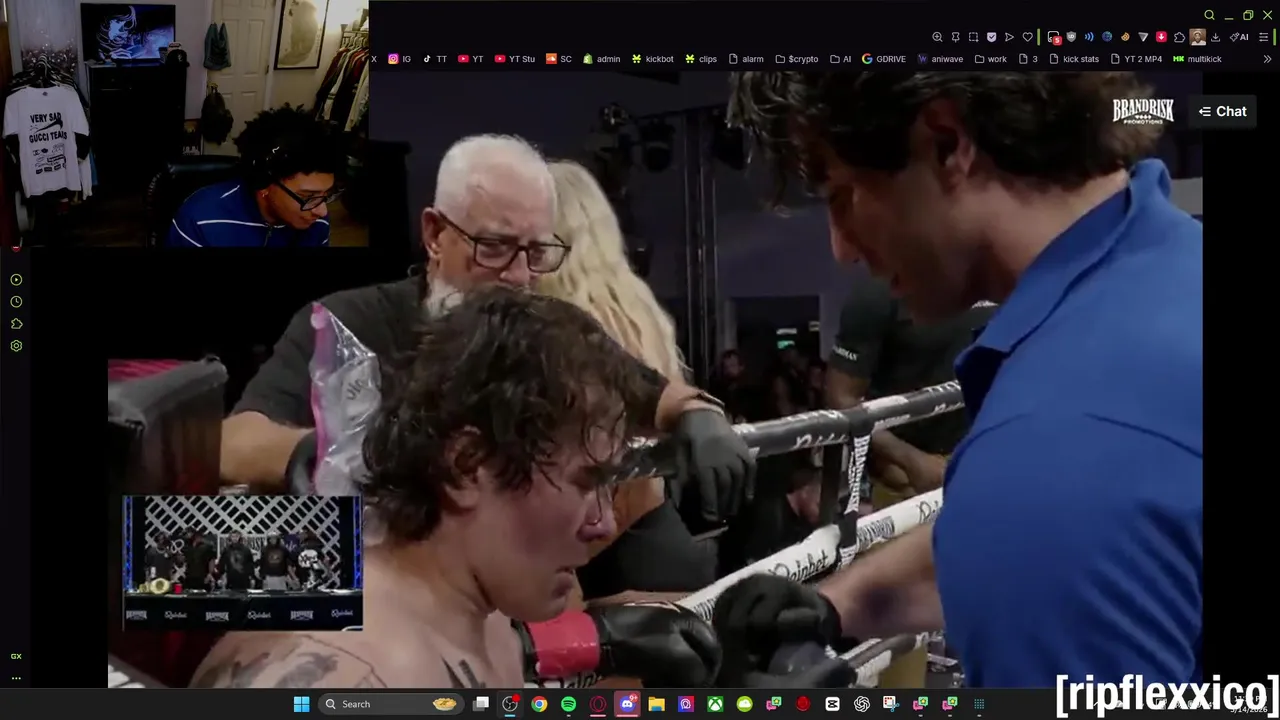Open Task View on the taskbar

[481, 704]
